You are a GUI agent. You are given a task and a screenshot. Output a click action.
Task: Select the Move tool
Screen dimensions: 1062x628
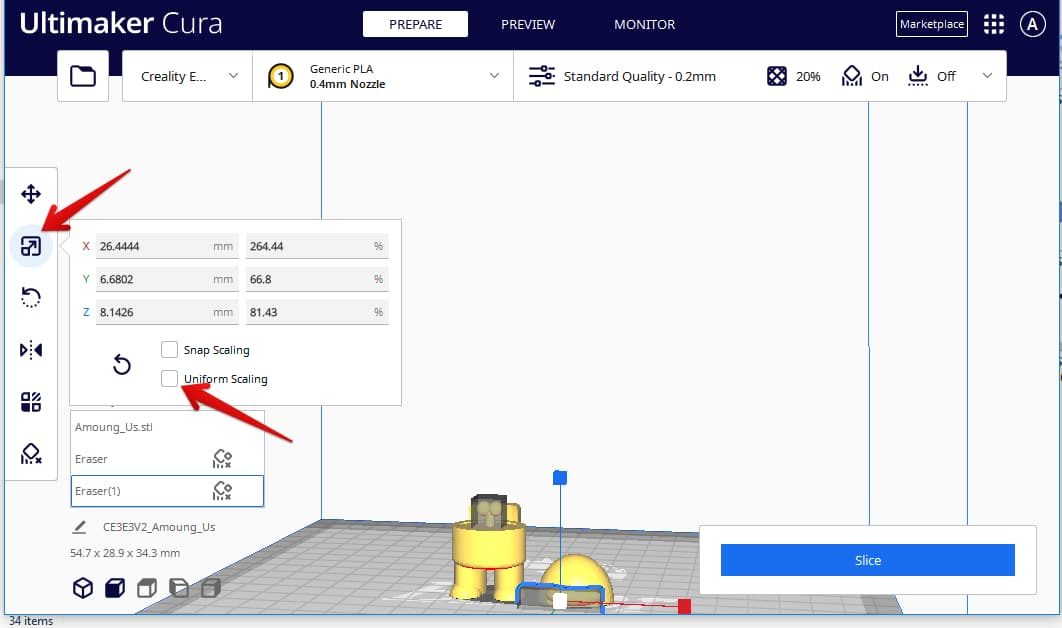tap(30, 194)
